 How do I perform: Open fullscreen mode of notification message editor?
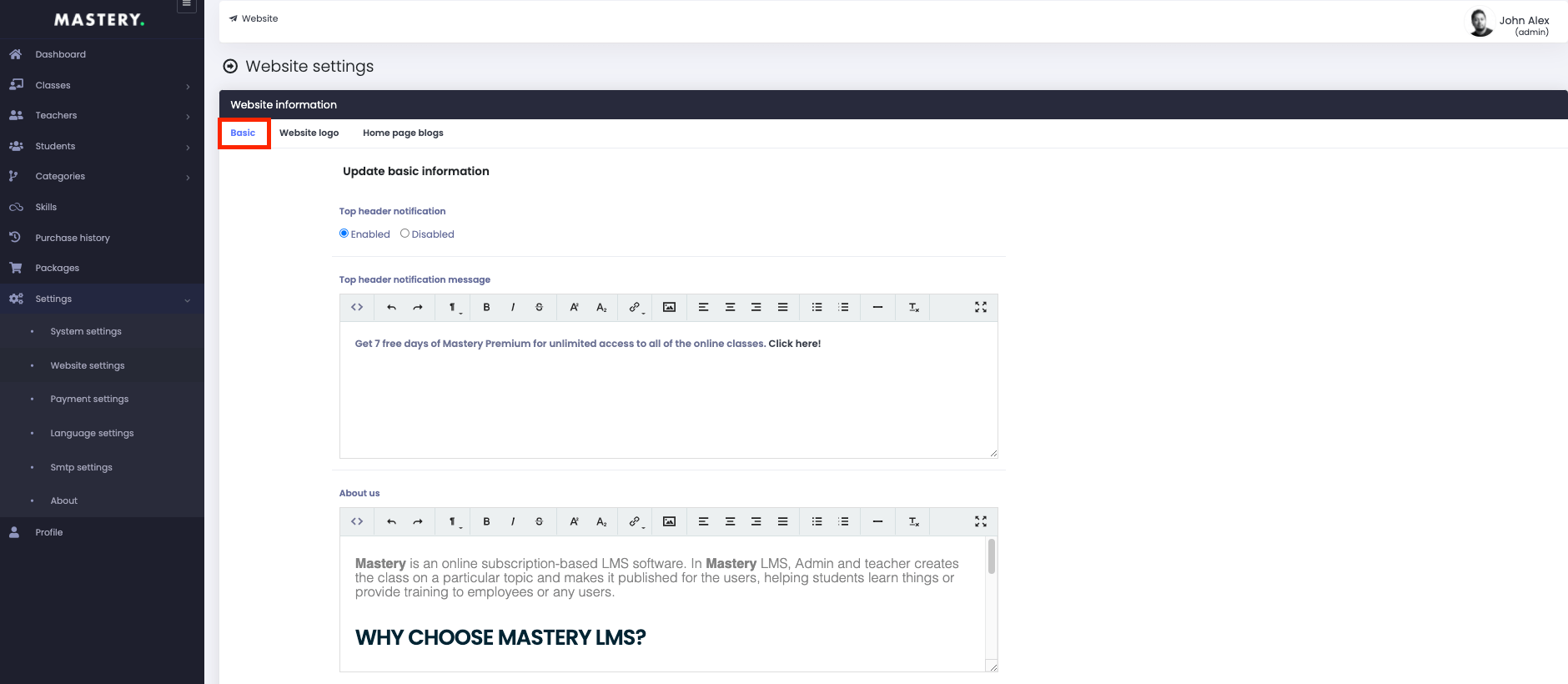coord(981,307)
